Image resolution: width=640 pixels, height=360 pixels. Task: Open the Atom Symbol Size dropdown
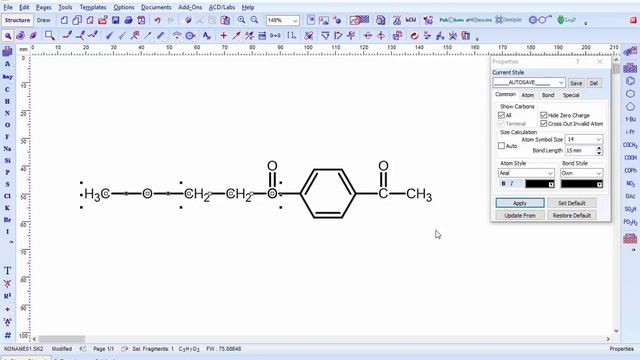(x=598, y=140)
